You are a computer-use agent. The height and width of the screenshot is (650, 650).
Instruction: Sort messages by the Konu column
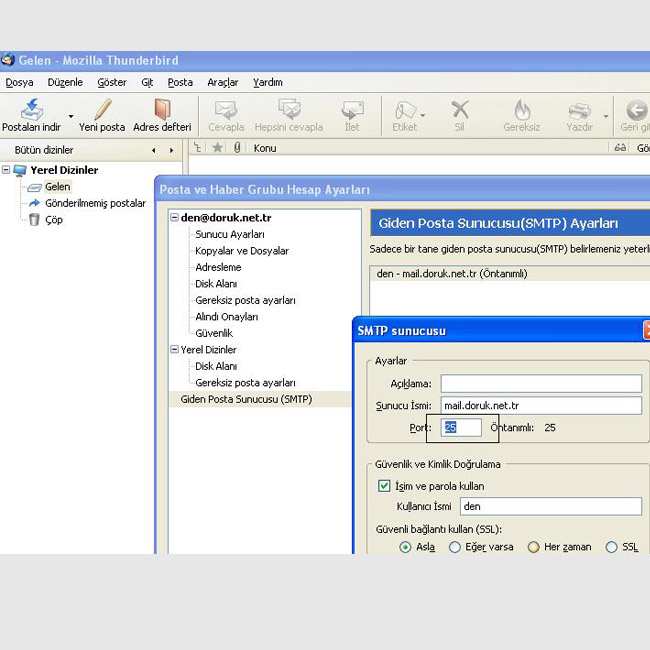265,148
